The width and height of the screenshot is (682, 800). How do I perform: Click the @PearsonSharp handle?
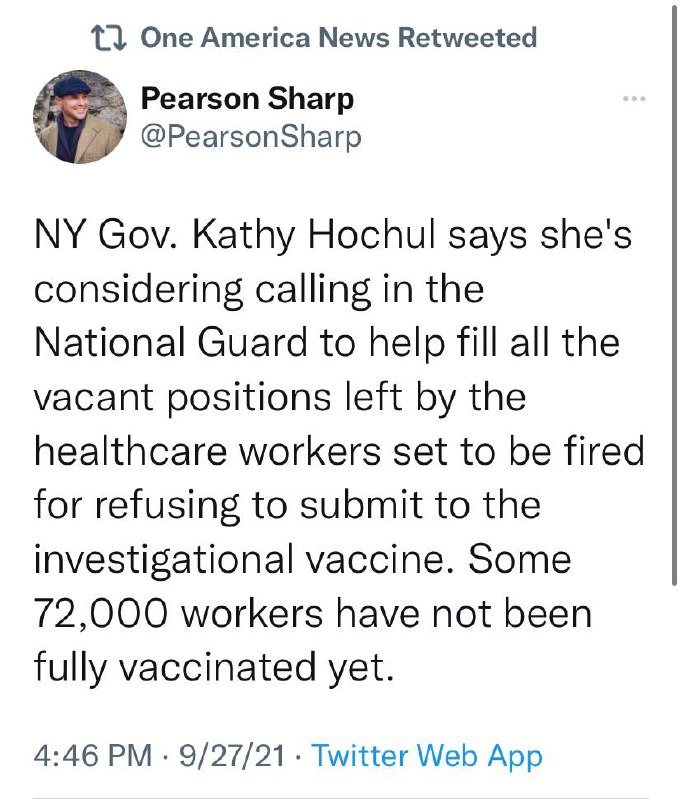[251, 136]
